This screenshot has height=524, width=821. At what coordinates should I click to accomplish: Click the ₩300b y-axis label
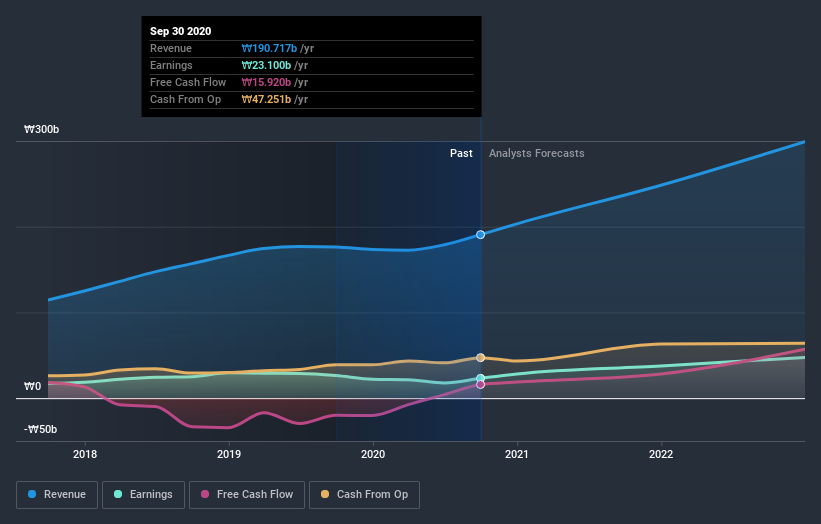(41, 129)
